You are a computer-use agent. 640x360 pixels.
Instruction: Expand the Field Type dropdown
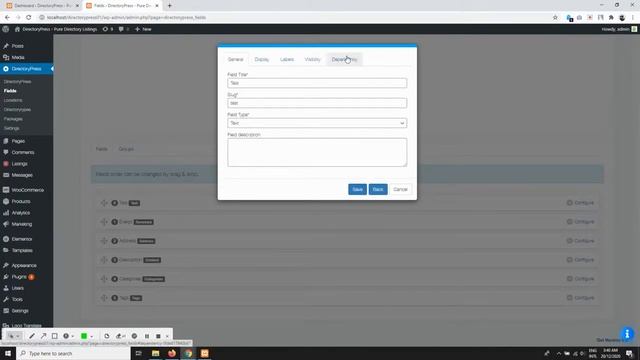(x=317, y=123)
